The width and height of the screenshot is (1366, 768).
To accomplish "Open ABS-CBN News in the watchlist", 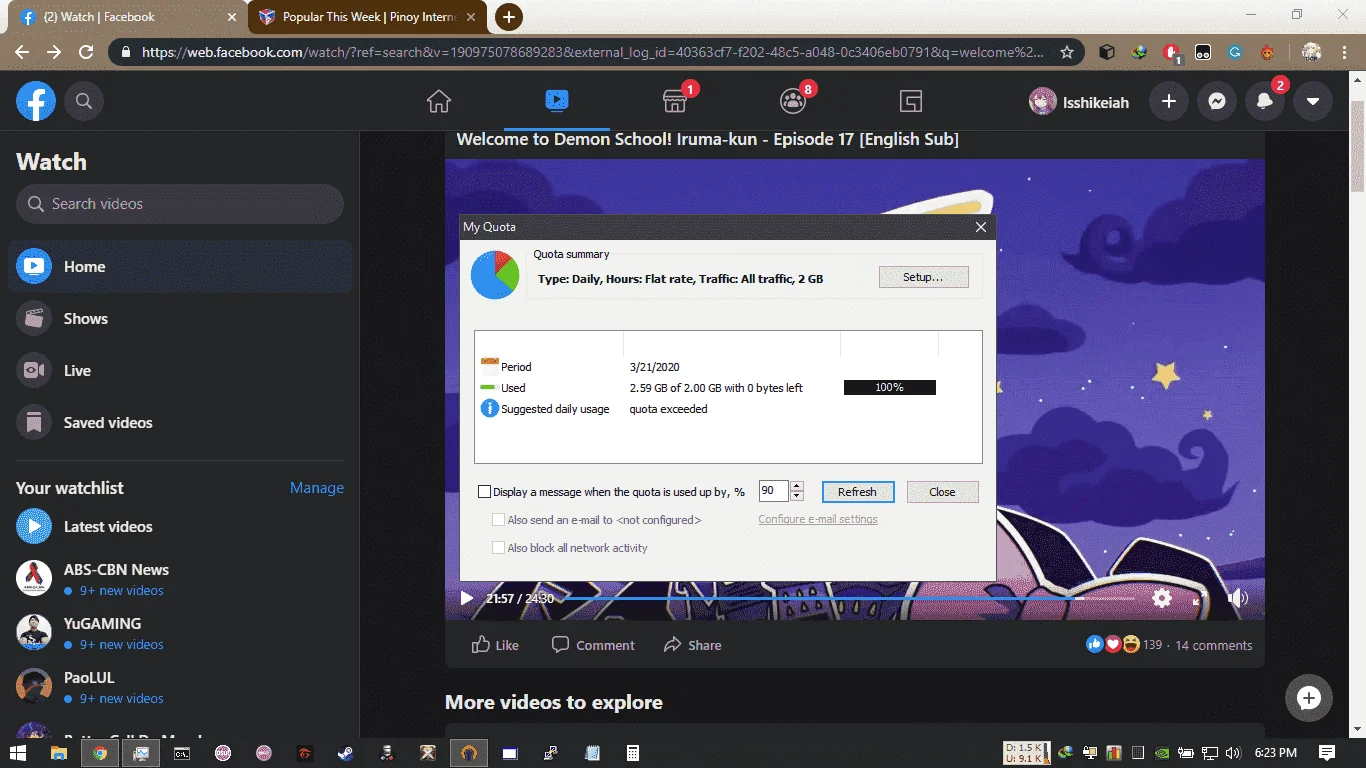I will (180, 579).
